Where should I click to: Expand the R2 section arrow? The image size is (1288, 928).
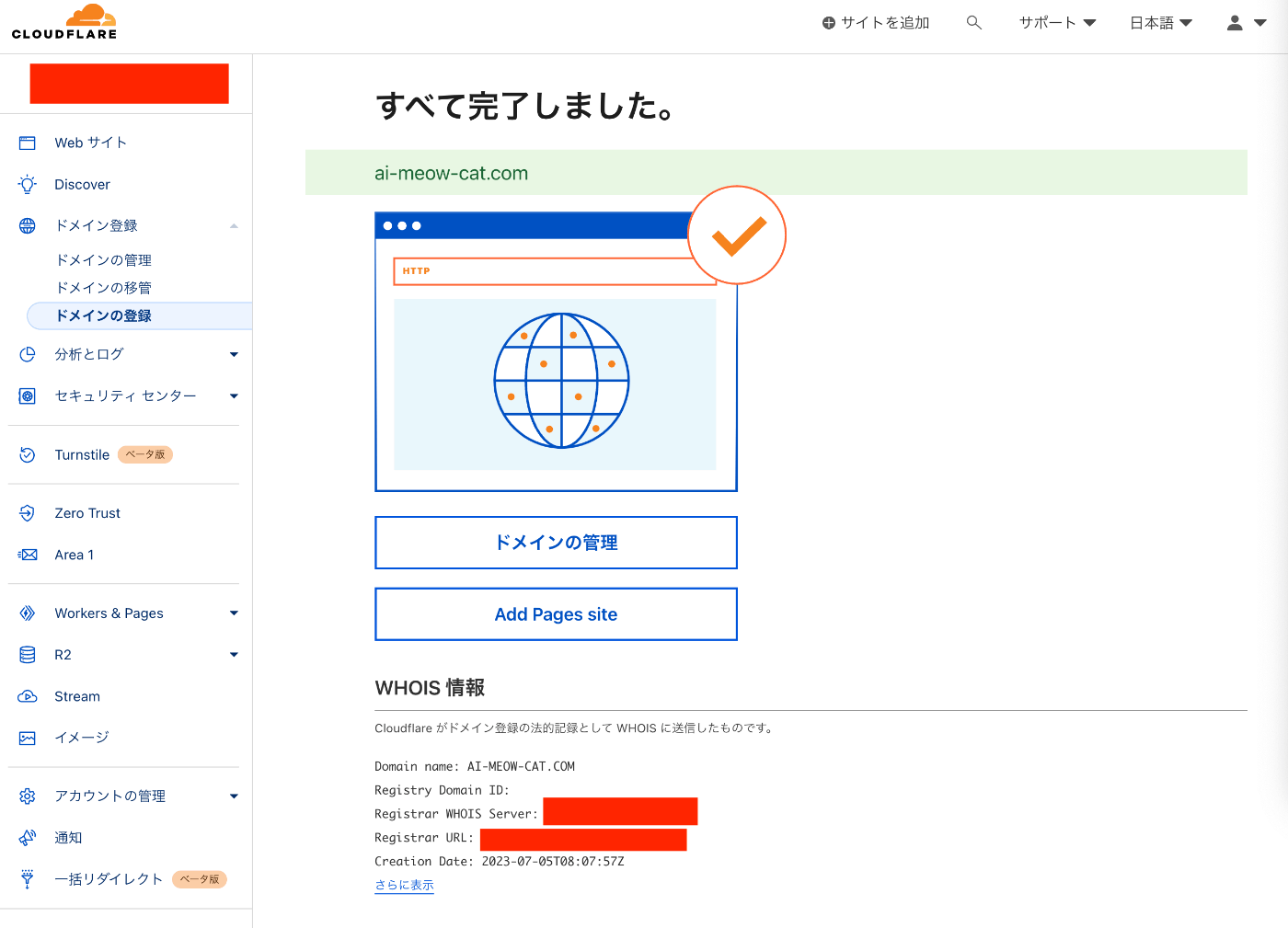[x=234, y=655]
